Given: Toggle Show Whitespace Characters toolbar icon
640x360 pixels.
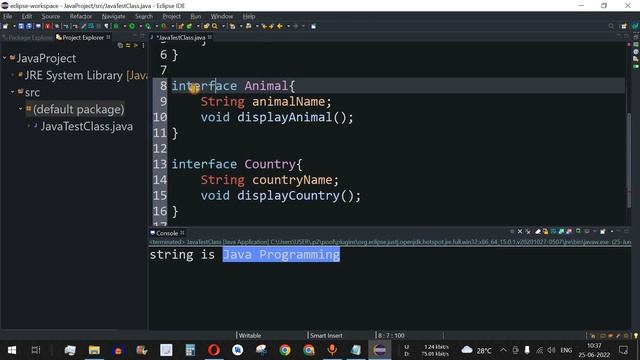Looking at the screenshot, I should (x=107, y=26).
